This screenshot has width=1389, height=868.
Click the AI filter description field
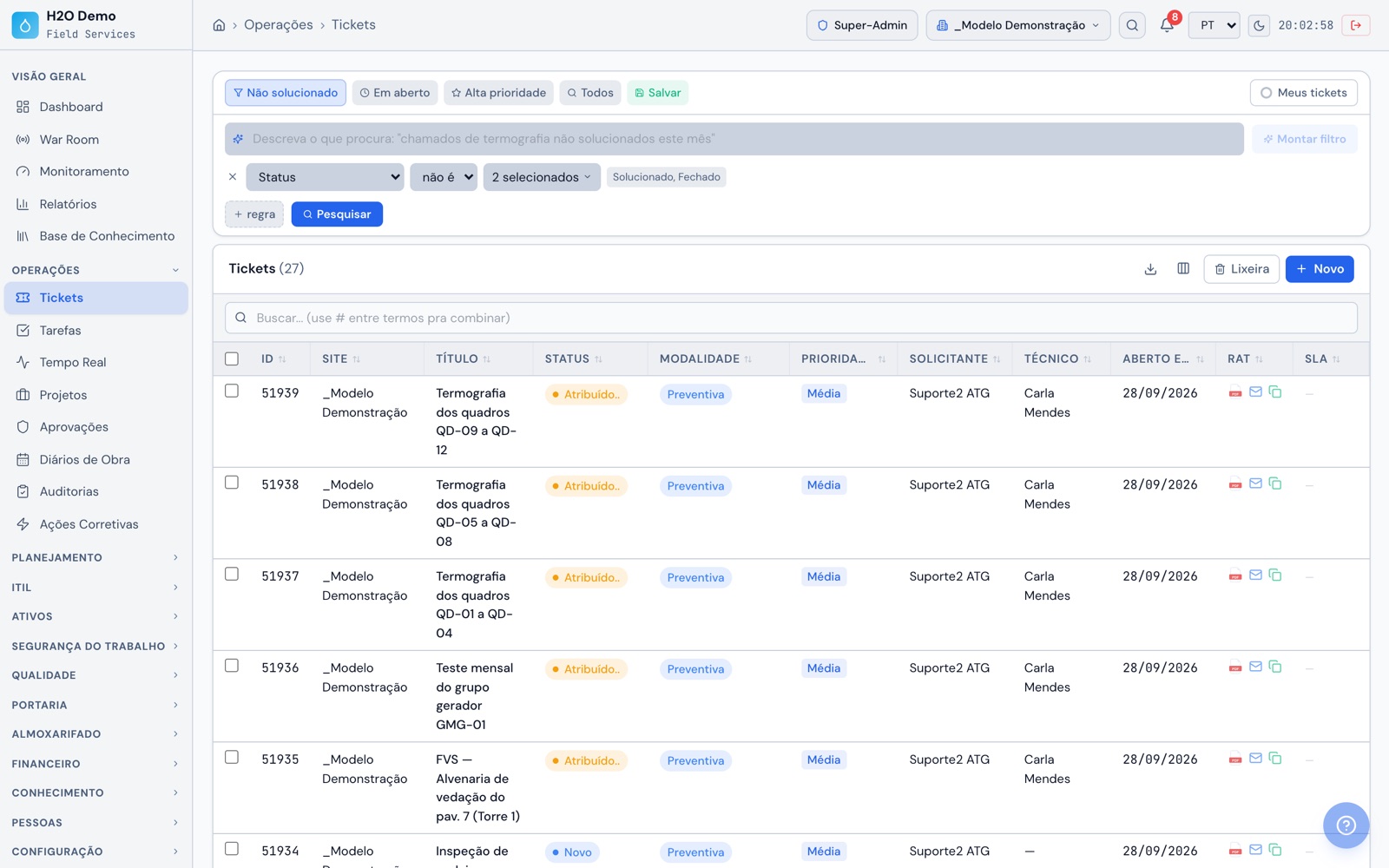click(x=734, y=139)
